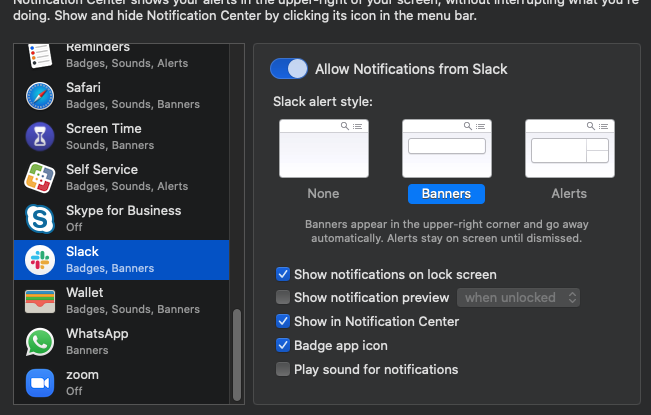This screenshot has height=415, width=651.
Task: Click 'Banners' status under WhatsApp
Action: [87, 351]
